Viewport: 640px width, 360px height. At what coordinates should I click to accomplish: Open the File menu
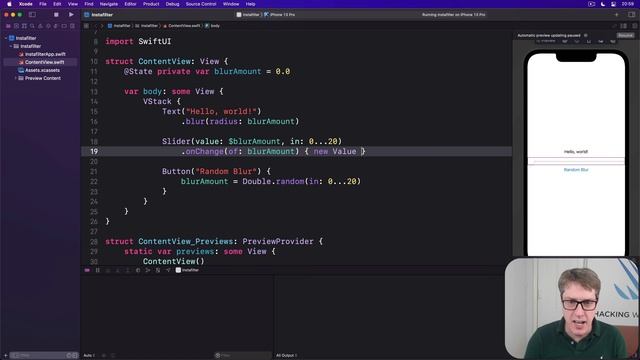[43, 4]
